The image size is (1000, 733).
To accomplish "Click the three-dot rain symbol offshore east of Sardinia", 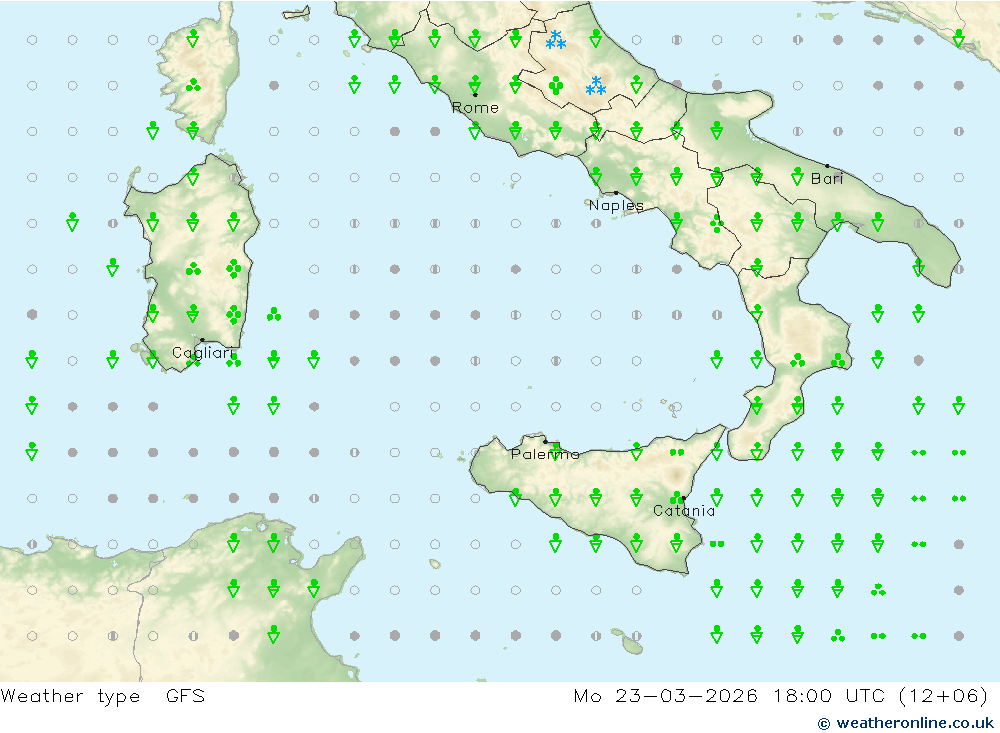I will 274,315.
